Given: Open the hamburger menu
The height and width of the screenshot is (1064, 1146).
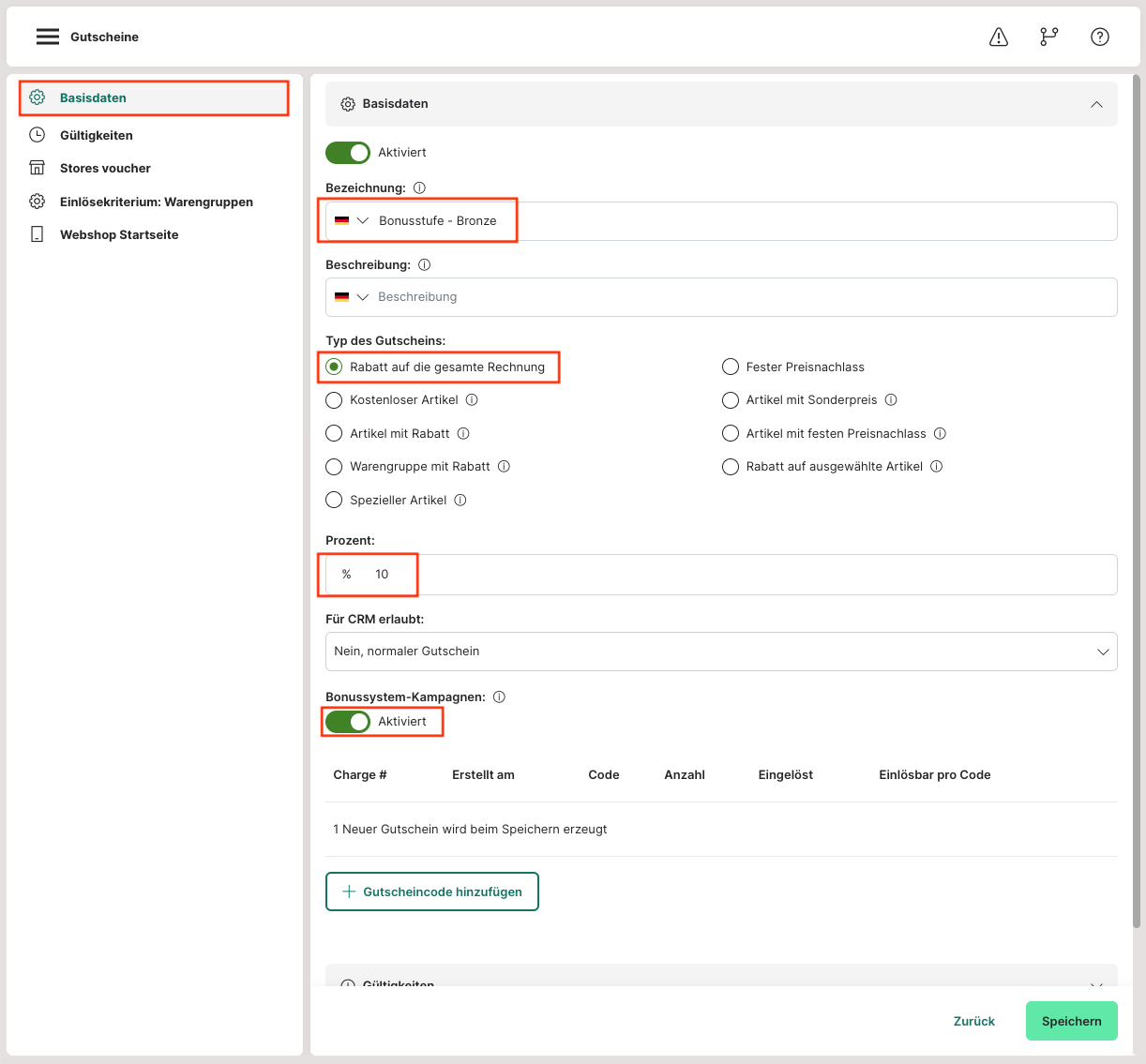Looking at the screenshot, I should coord(48,37).
